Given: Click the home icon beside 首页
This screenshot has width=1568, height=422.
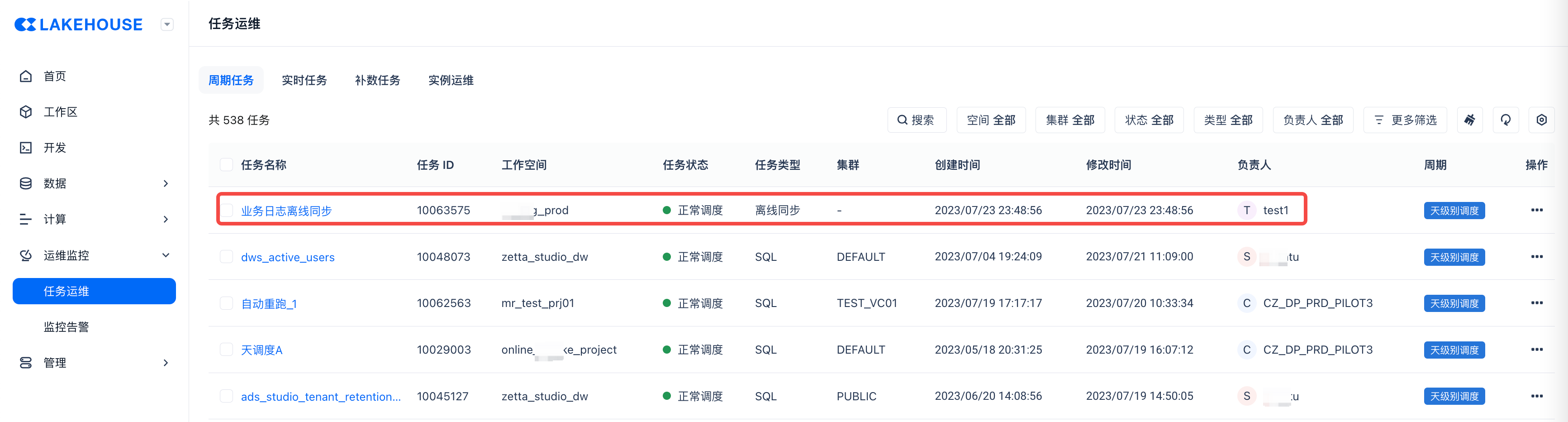Looking at the screenshot, I should [x=26, y=76].
